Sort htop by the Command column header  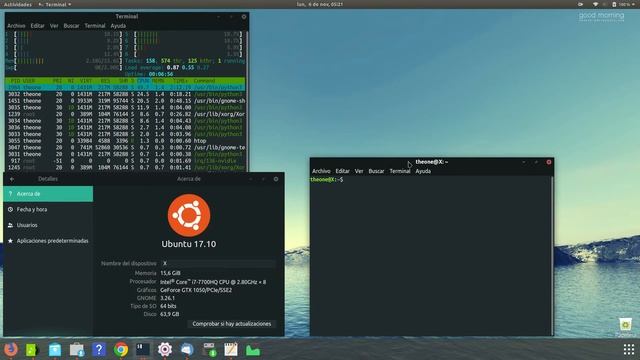pyautogui.click(x=204, y=81)
